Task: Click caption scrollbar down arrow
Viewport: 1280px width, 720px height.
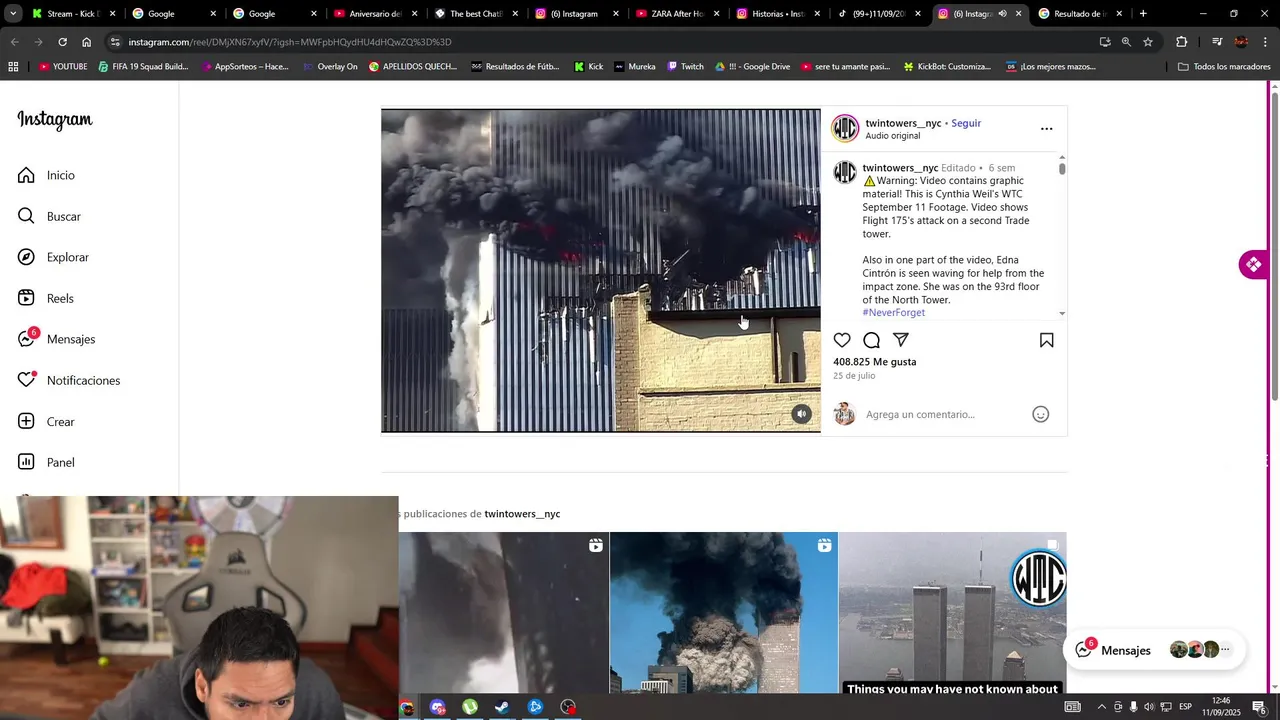Action: point(1061,314)
